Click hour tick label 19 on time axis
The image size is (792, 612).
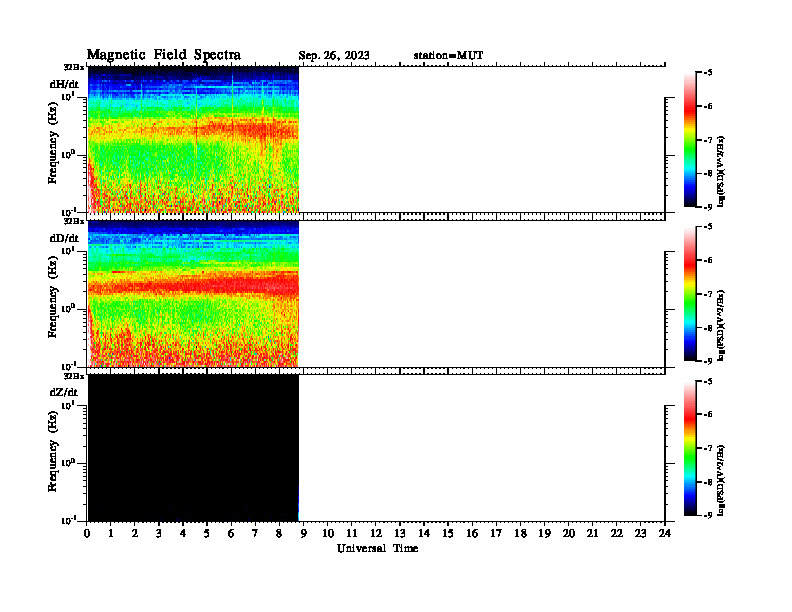(544, 533)
